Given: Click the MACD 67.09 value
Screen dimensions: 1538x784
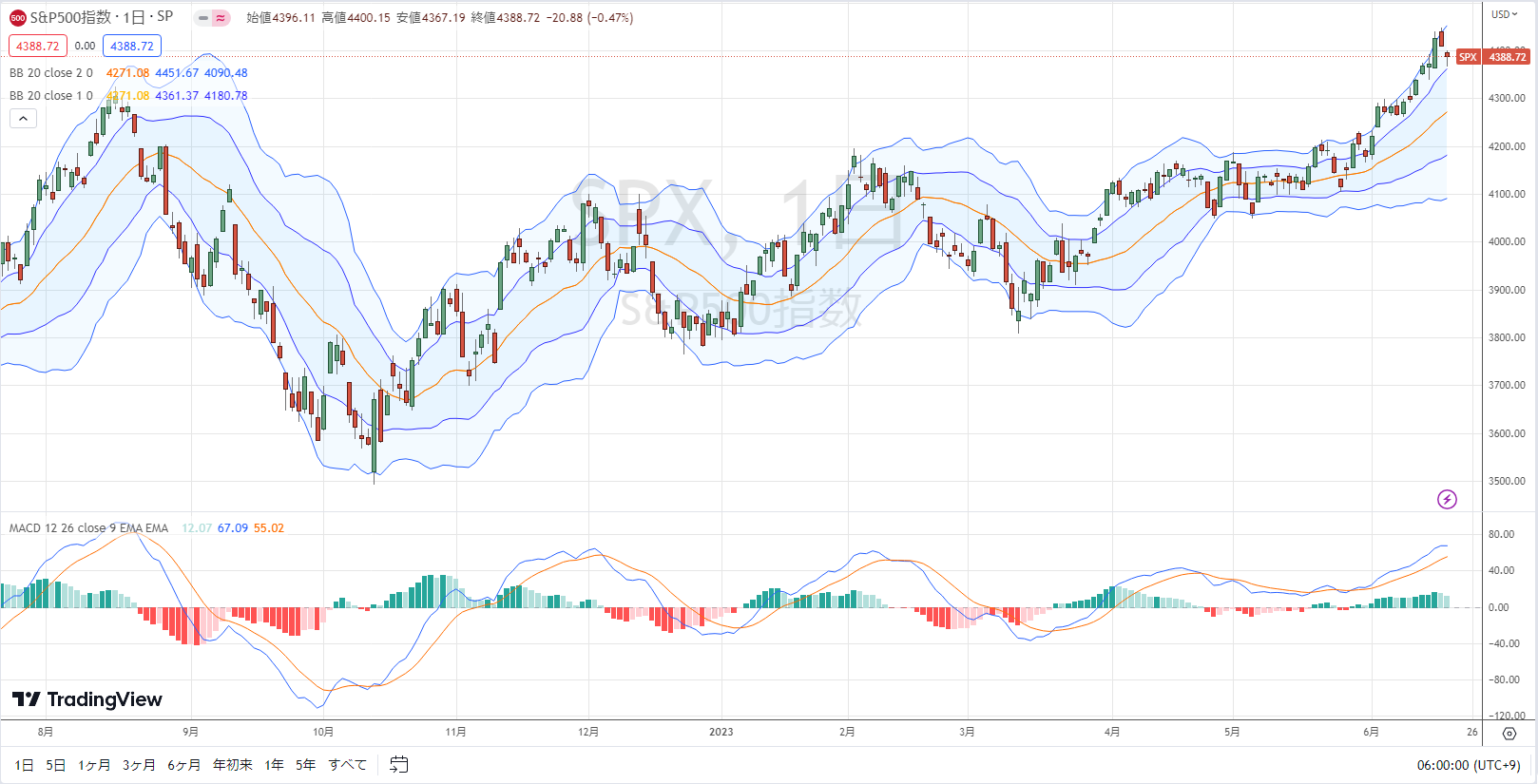Looking at the screenshot, I should click(233, 527).
